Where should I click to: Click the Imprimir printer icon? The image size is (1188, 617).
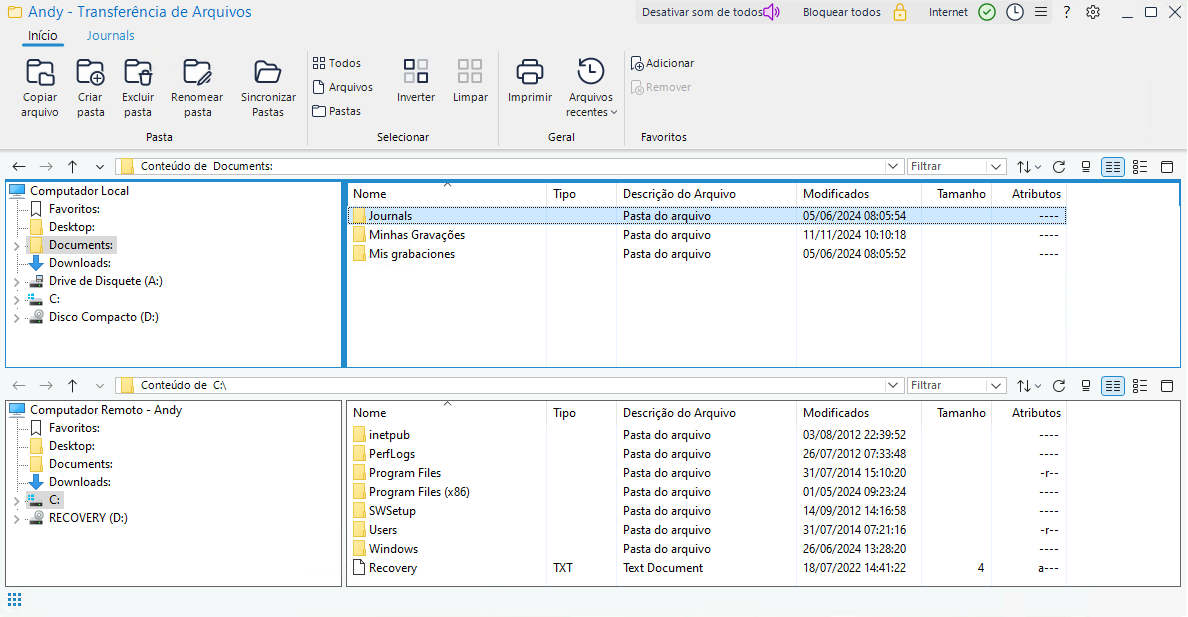tap(529, 73)
